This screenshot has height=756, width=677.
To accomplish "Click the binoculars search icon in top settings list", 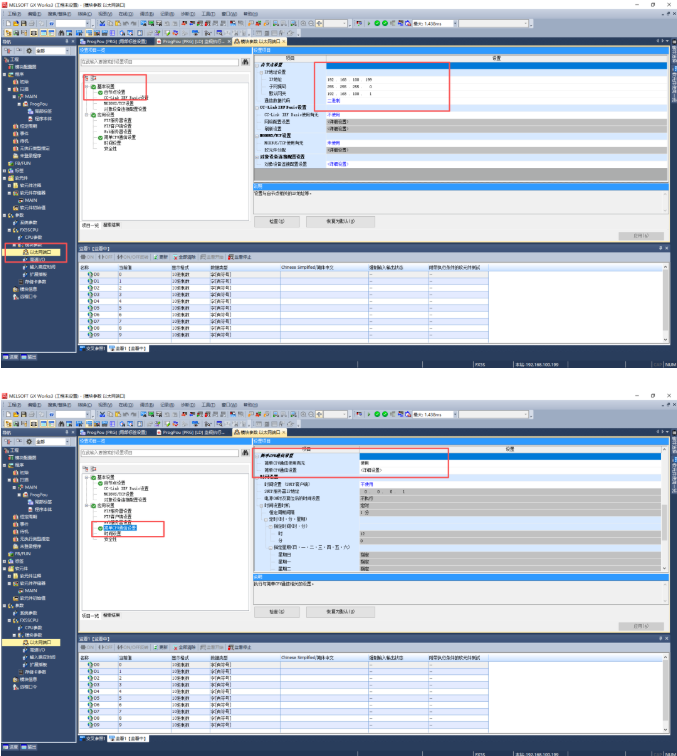I will pyautogui.click(x=243, y=62).
